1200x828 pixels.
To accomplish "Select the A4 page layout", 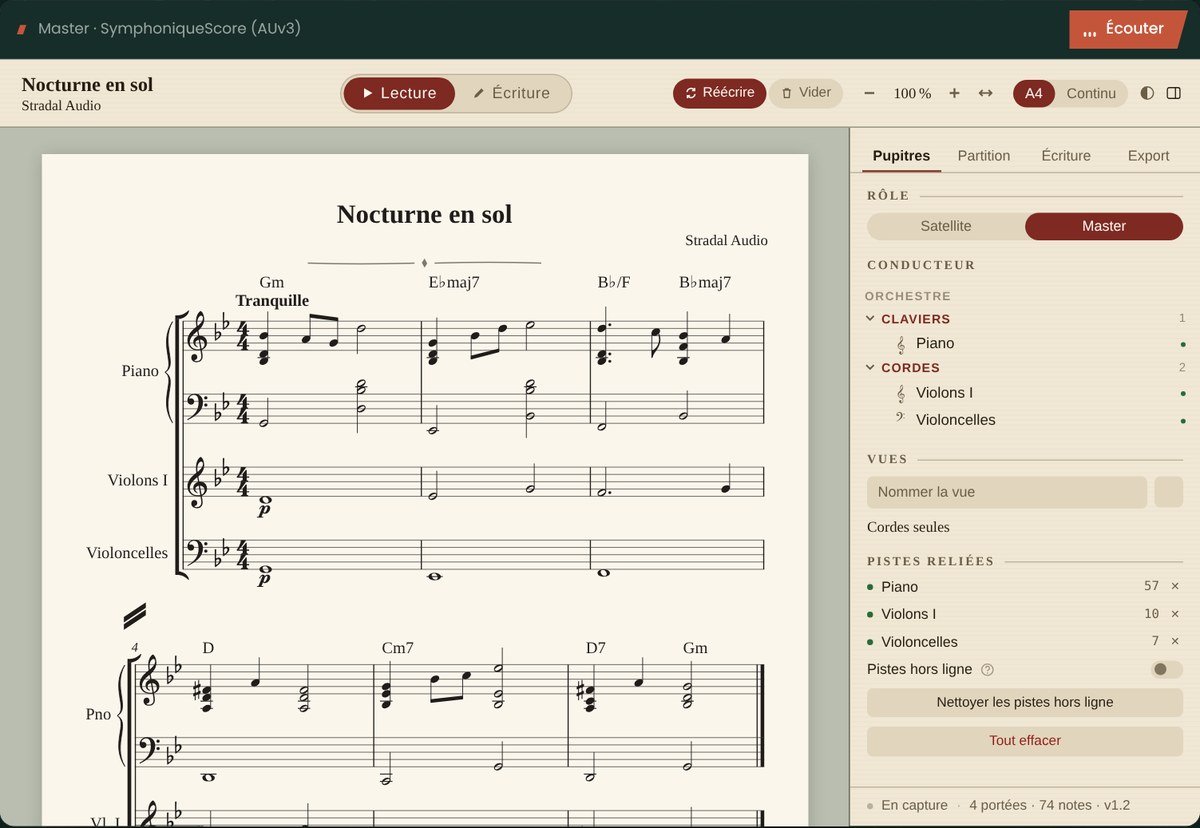I will click(1034, 93).
